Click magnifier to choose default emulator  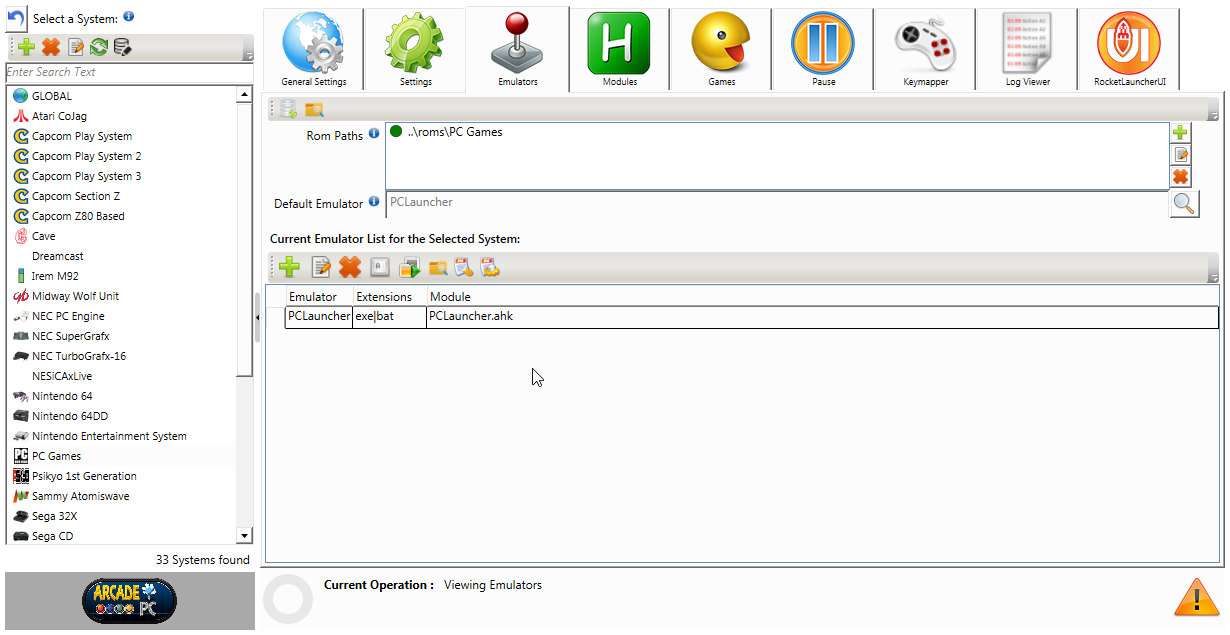coord(1183,204)
